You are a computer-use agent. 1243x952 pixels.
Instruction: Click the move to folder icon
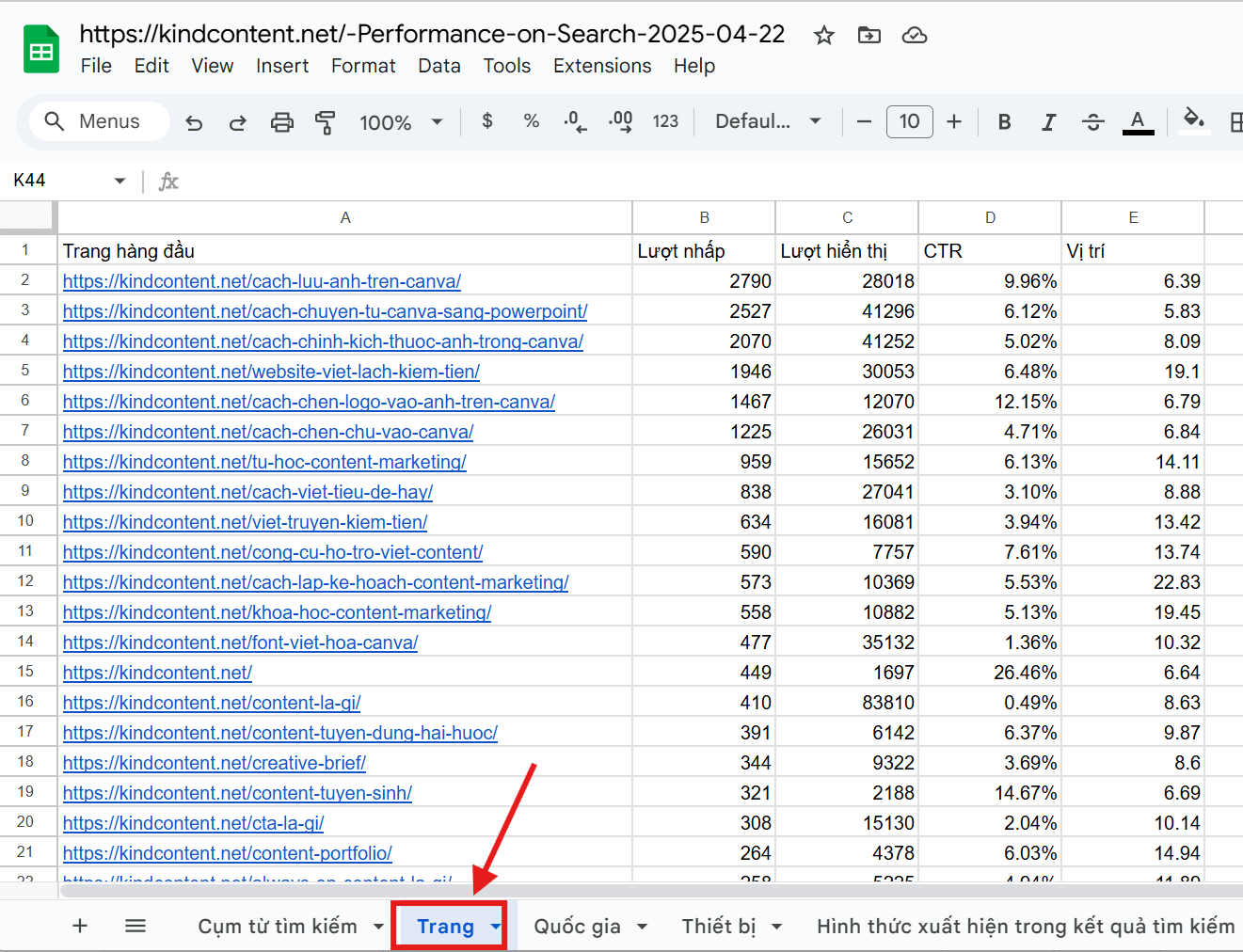pyautogui.click(x=869, y=36)
